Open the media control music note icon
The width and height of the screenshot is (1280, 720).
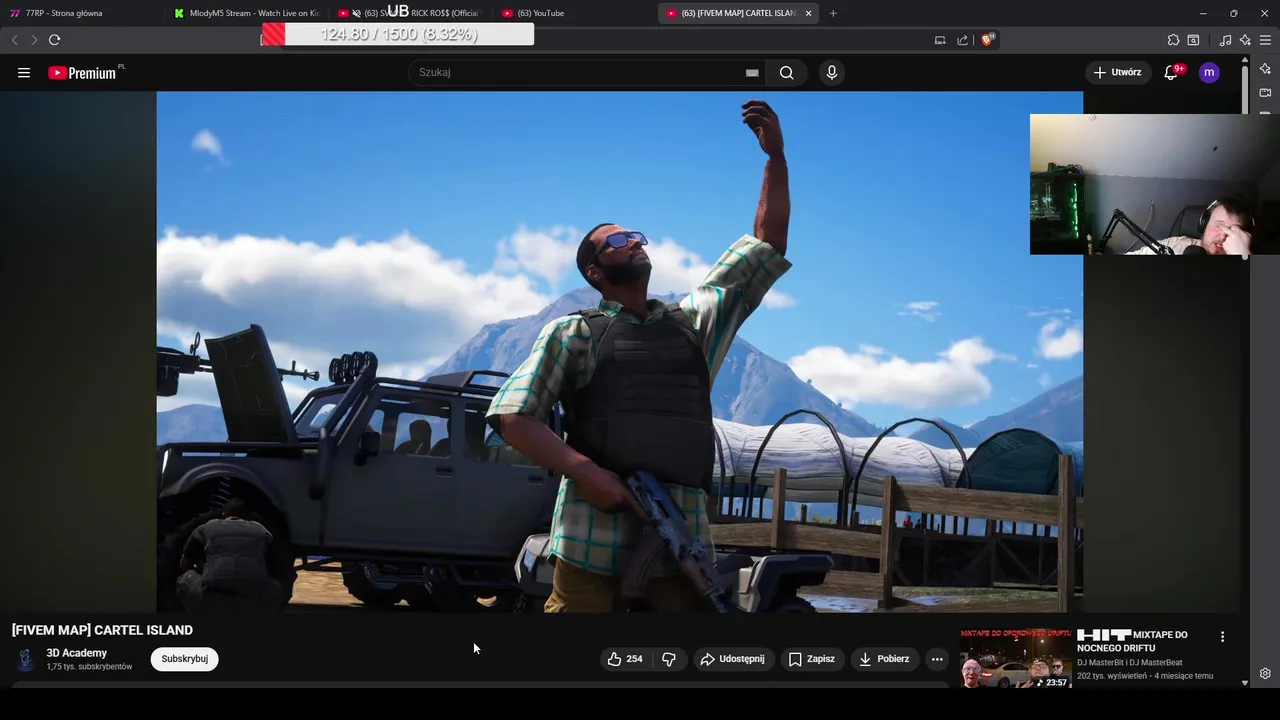(1225, 40)
